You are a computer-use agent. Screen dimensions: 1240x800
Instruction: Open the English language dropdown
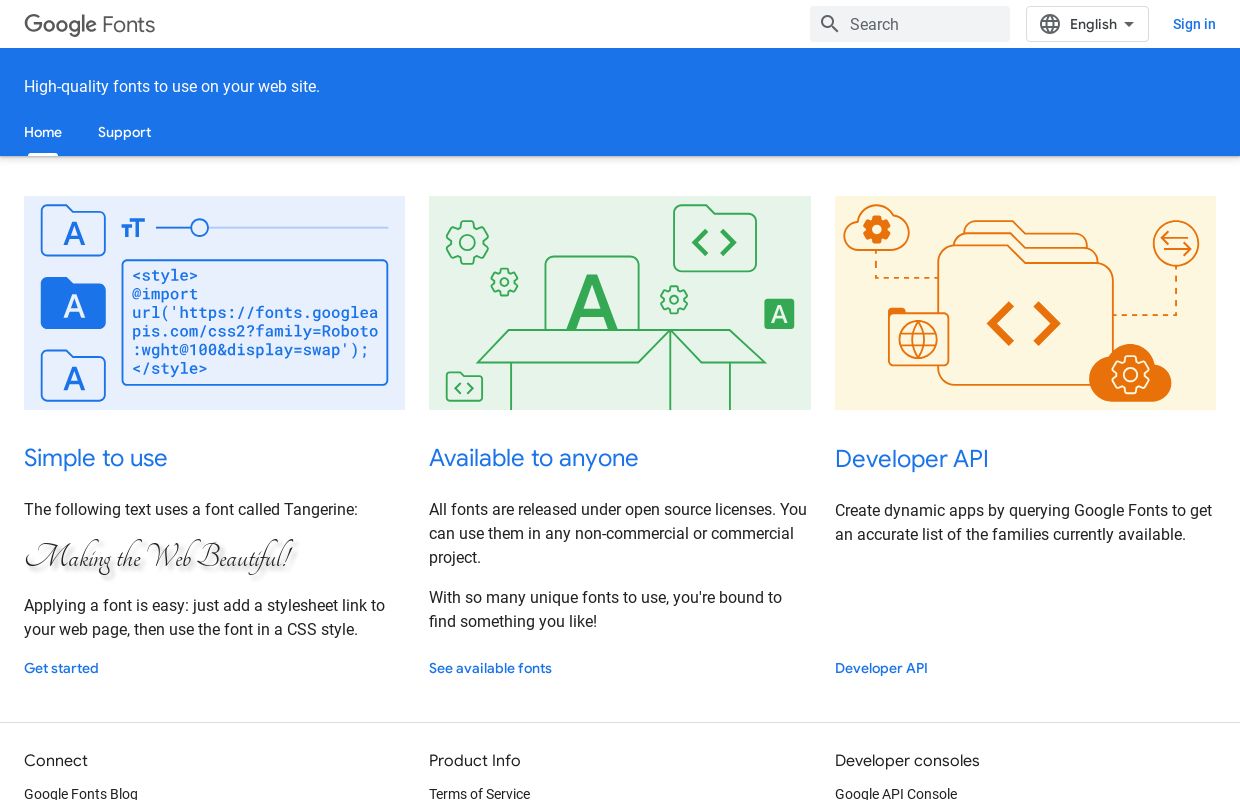click(x=1087, y=24)
